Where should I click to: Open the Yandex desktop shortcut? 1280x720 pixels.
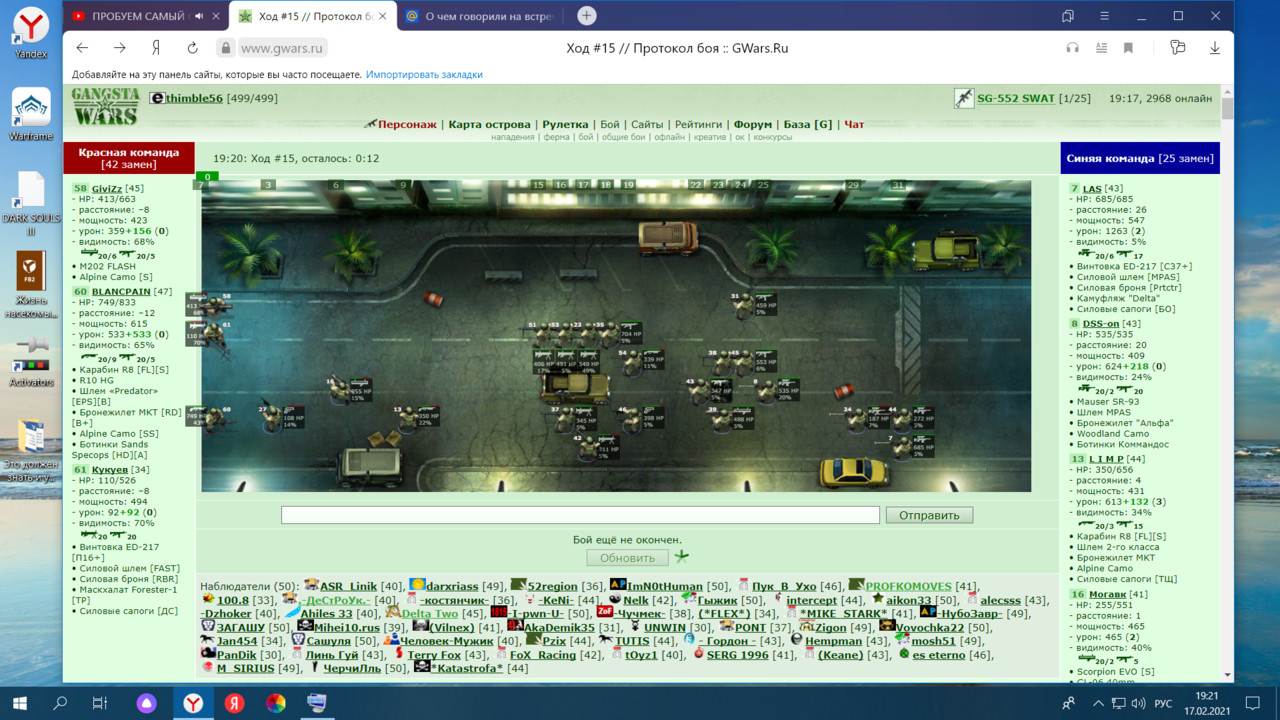pos(31,32)
